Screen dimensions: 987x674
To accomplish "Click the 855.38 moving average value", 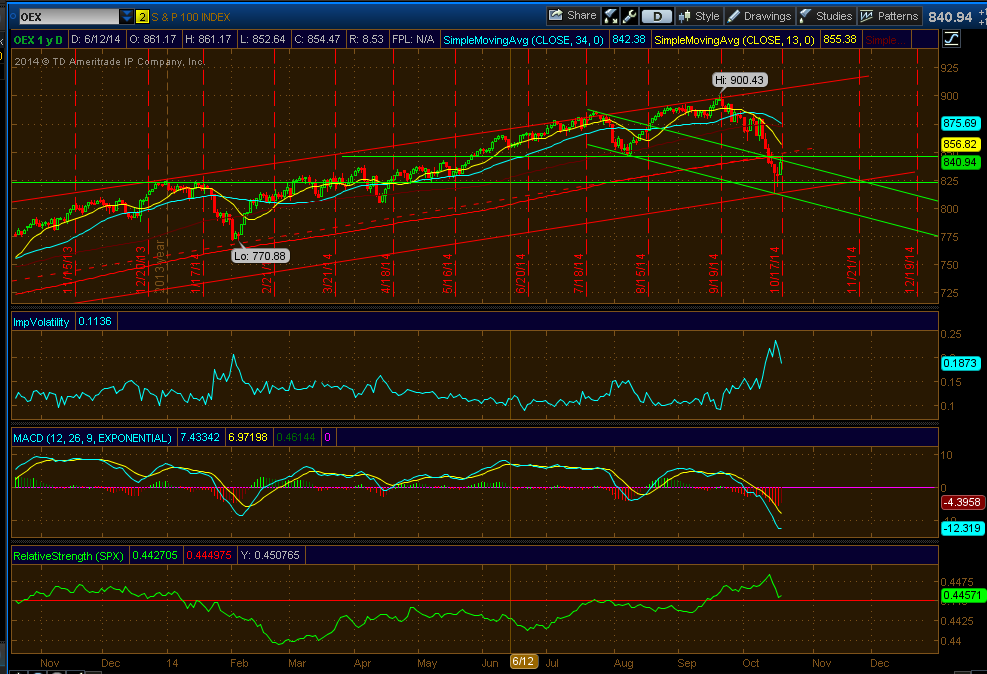I will (x=840, y=40).
